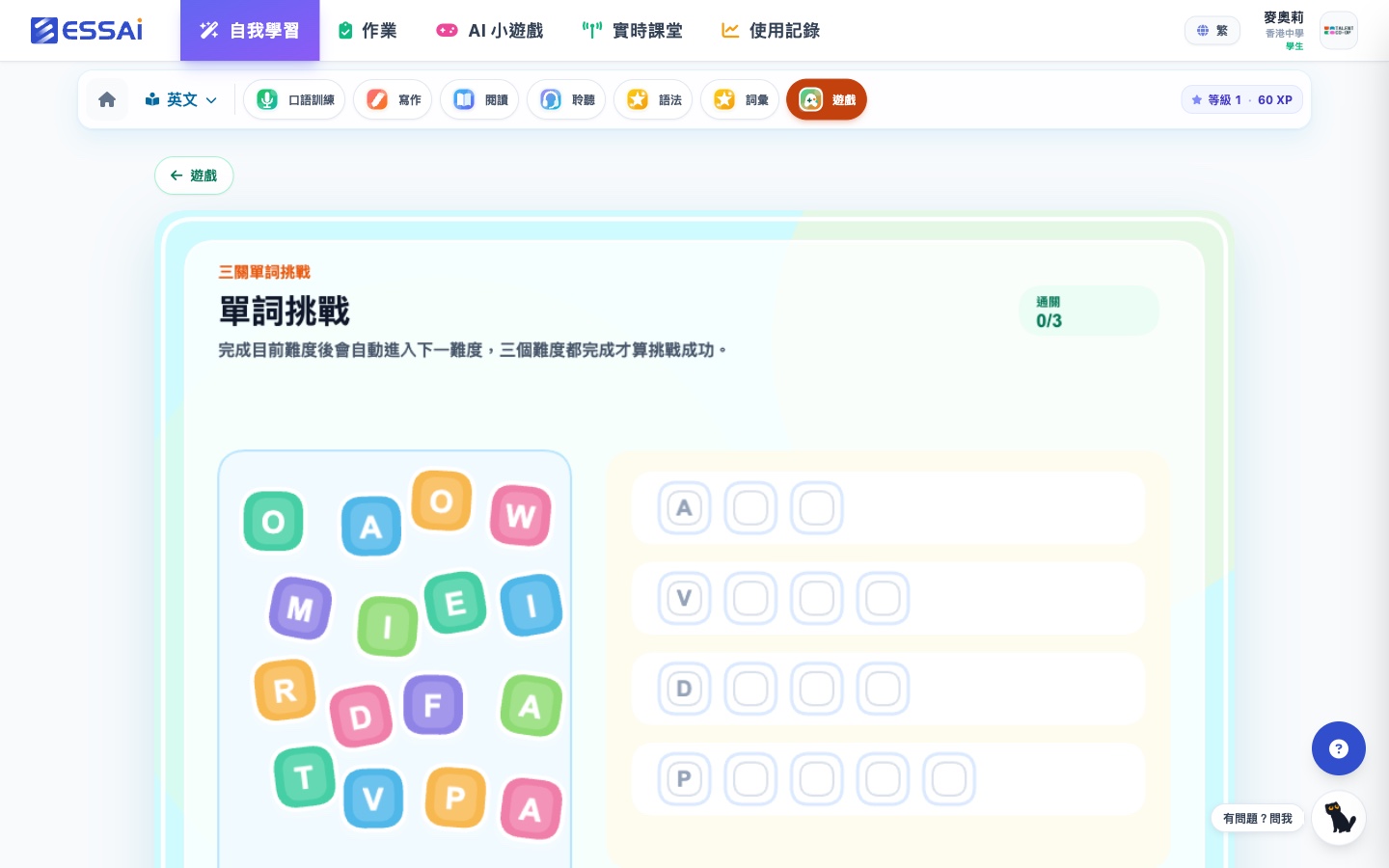Pick the green E letter tile
1389x868 pixels.
(455, 603)
